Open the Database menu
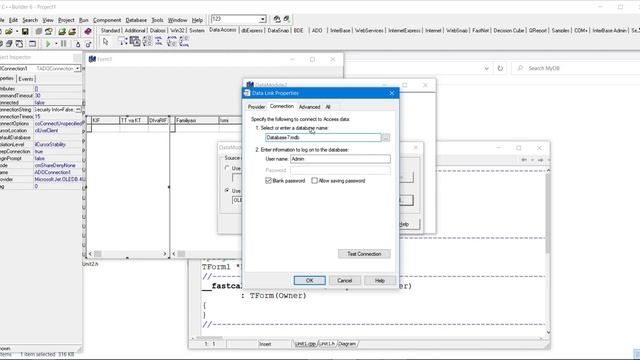Screen dimensions: 640x360 point(136,20)
